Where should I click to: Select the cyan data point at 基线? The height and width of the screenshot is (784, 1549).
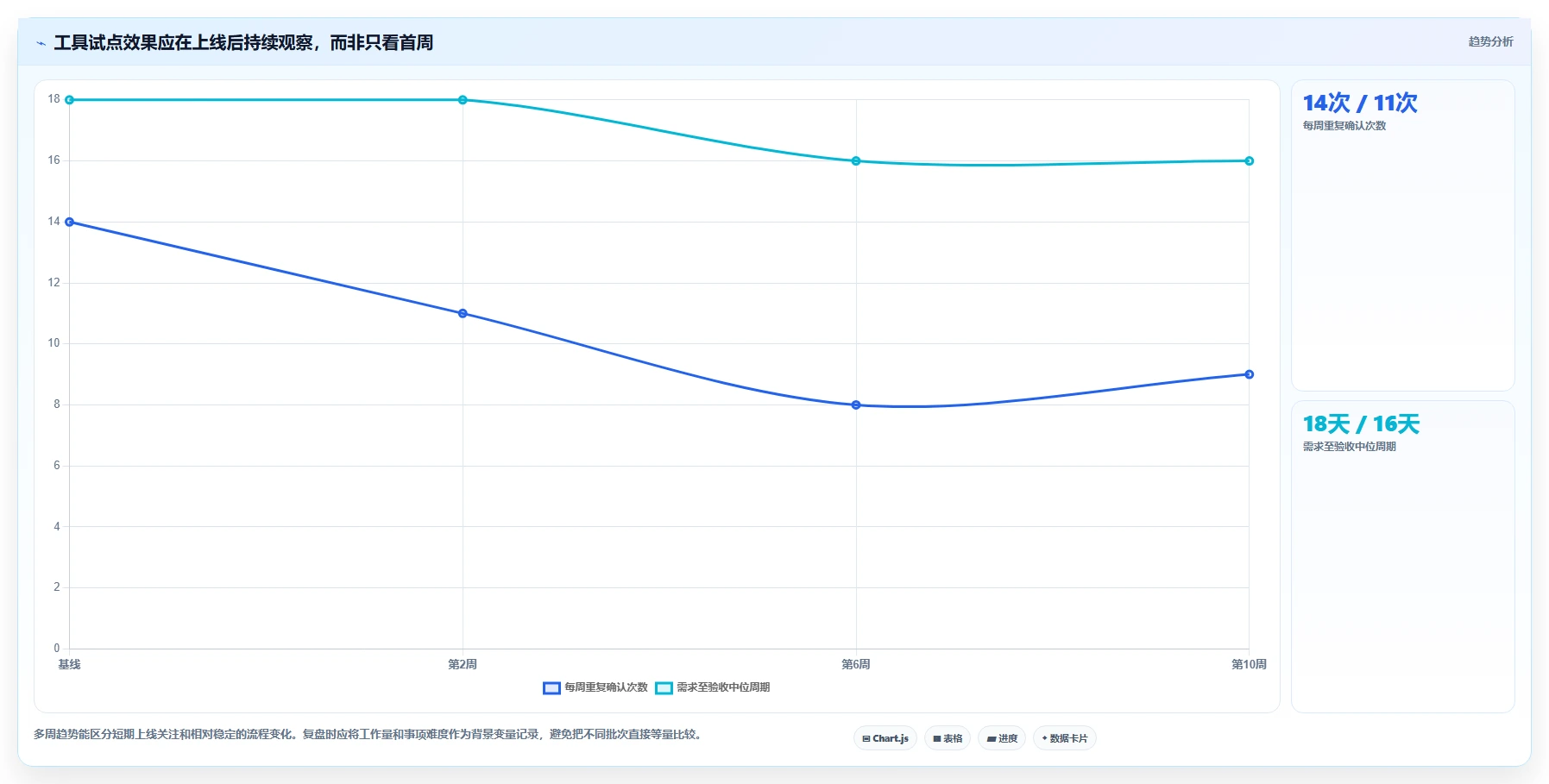click(x=70, y=100)
